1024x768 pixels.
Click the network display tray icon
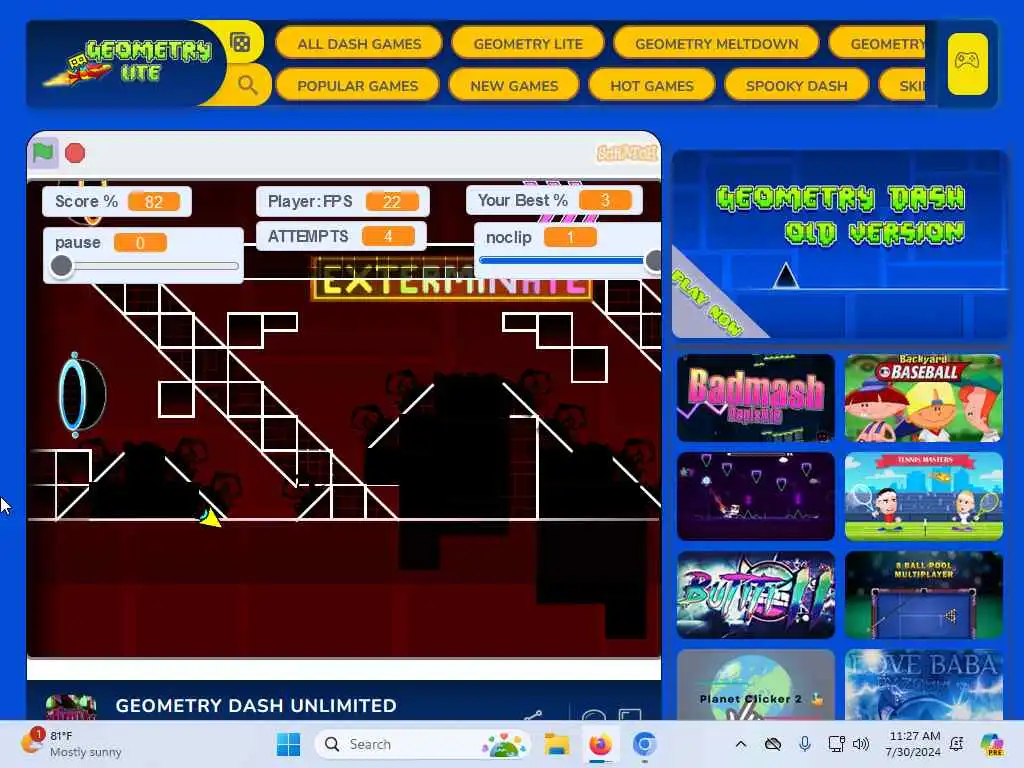pos(836,744)
